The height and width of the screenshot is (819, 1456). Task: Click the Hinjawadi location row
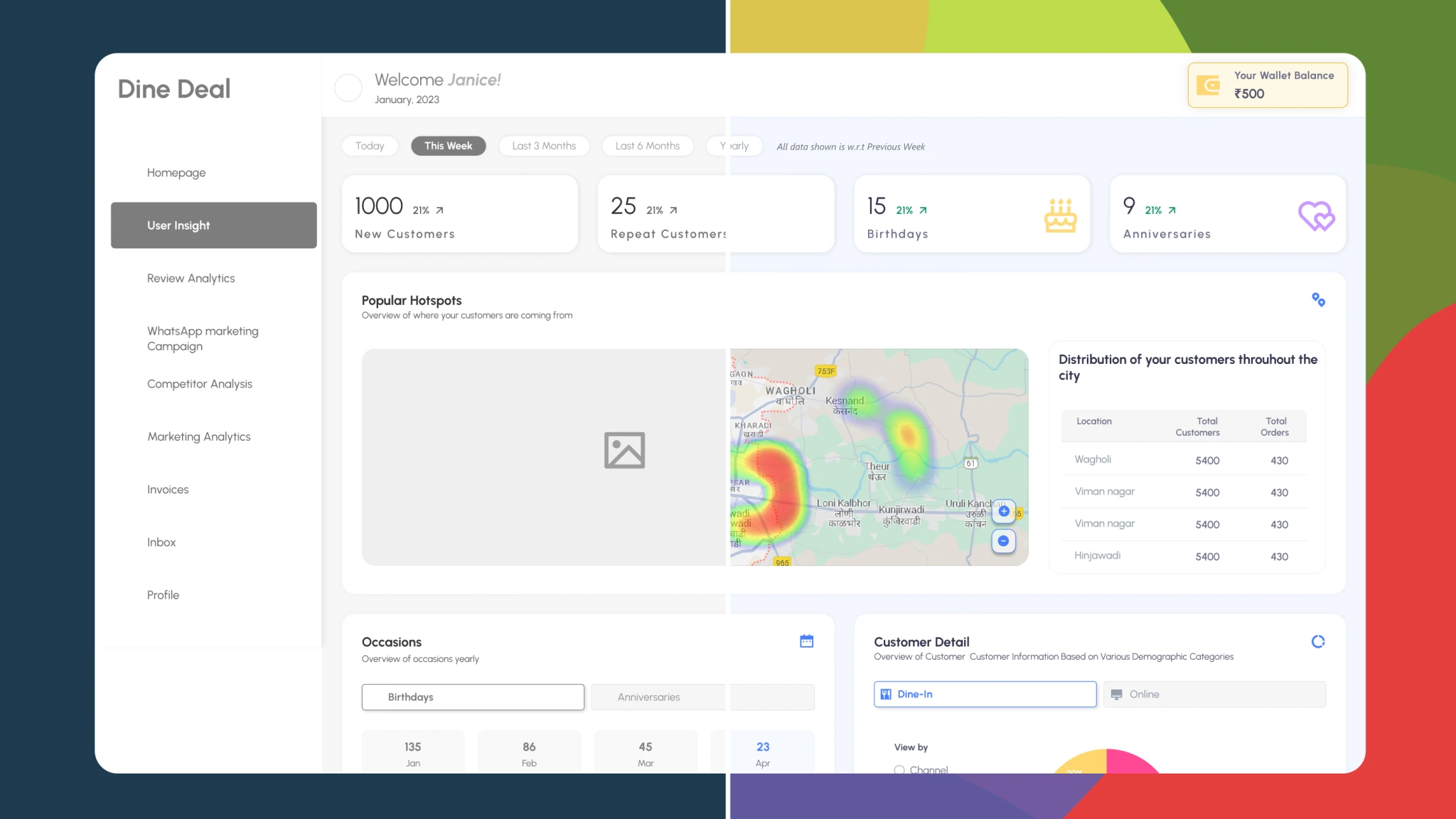(1184, 556)
